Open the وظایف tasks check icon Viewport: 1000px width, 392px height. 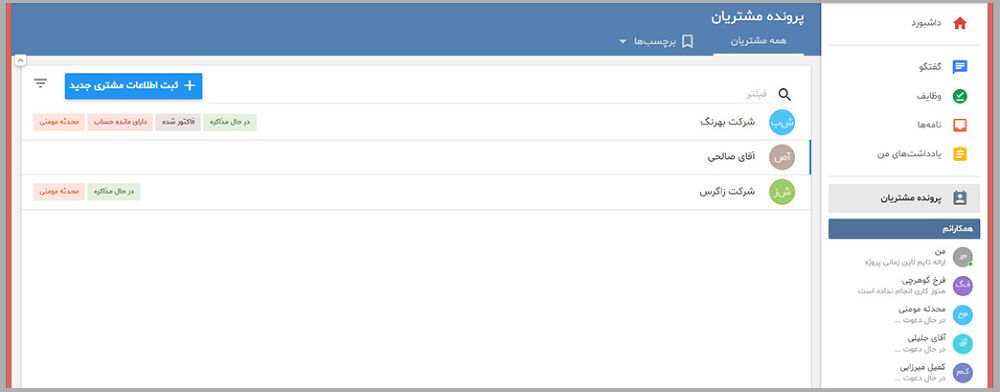959,96
